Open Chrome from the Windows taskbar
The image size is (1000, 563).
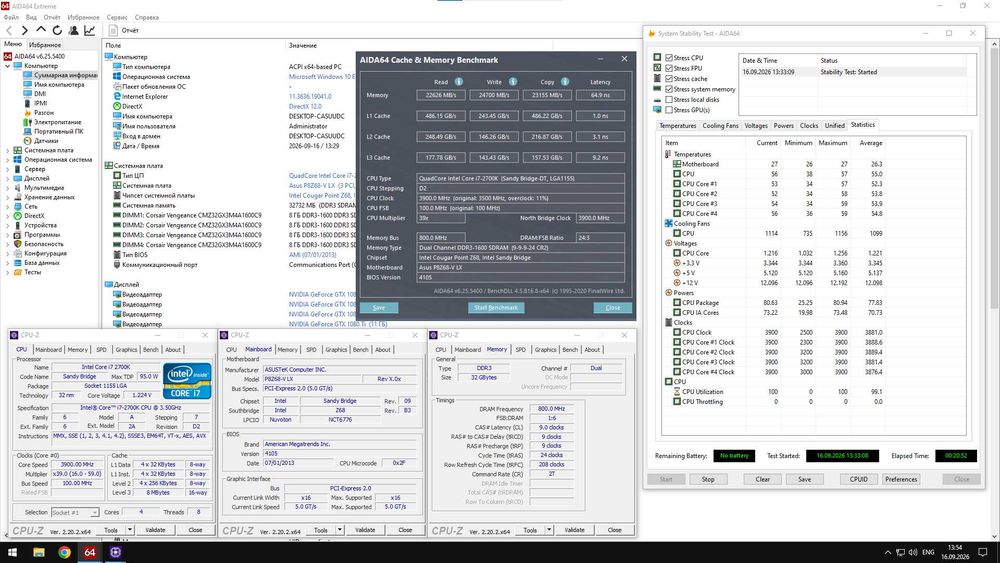[x=64, y=552]
